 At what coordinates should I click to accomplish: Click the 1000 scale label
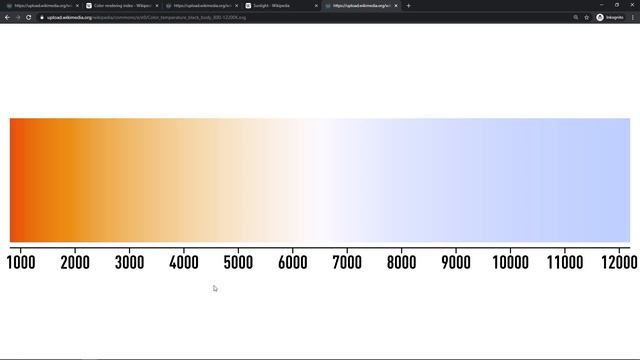click(21, 262)
